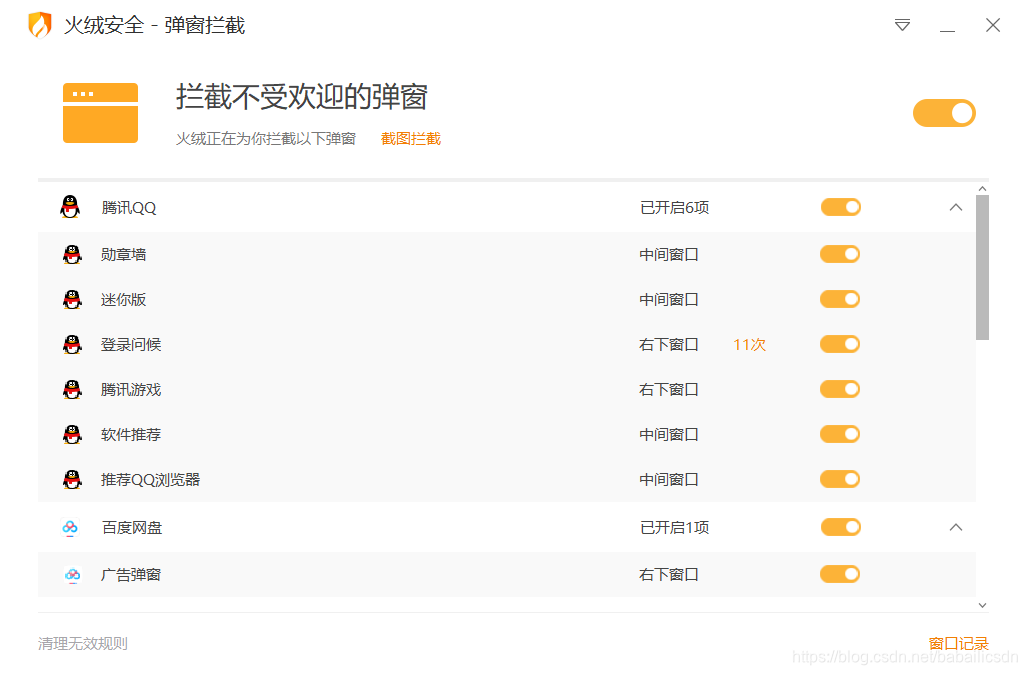Screen dimensions: 1027x675
Task: Click the 登录问候 penguin icon
Action: [72, 344]
